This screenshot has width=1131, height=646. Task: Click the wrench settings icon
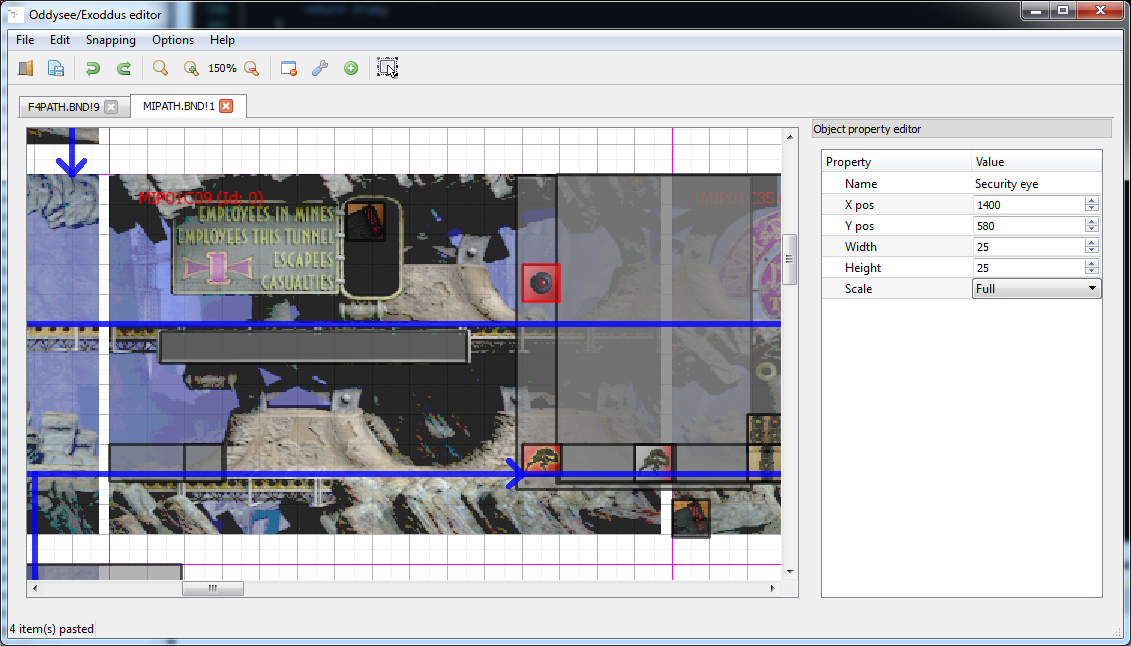pos(320,68)
